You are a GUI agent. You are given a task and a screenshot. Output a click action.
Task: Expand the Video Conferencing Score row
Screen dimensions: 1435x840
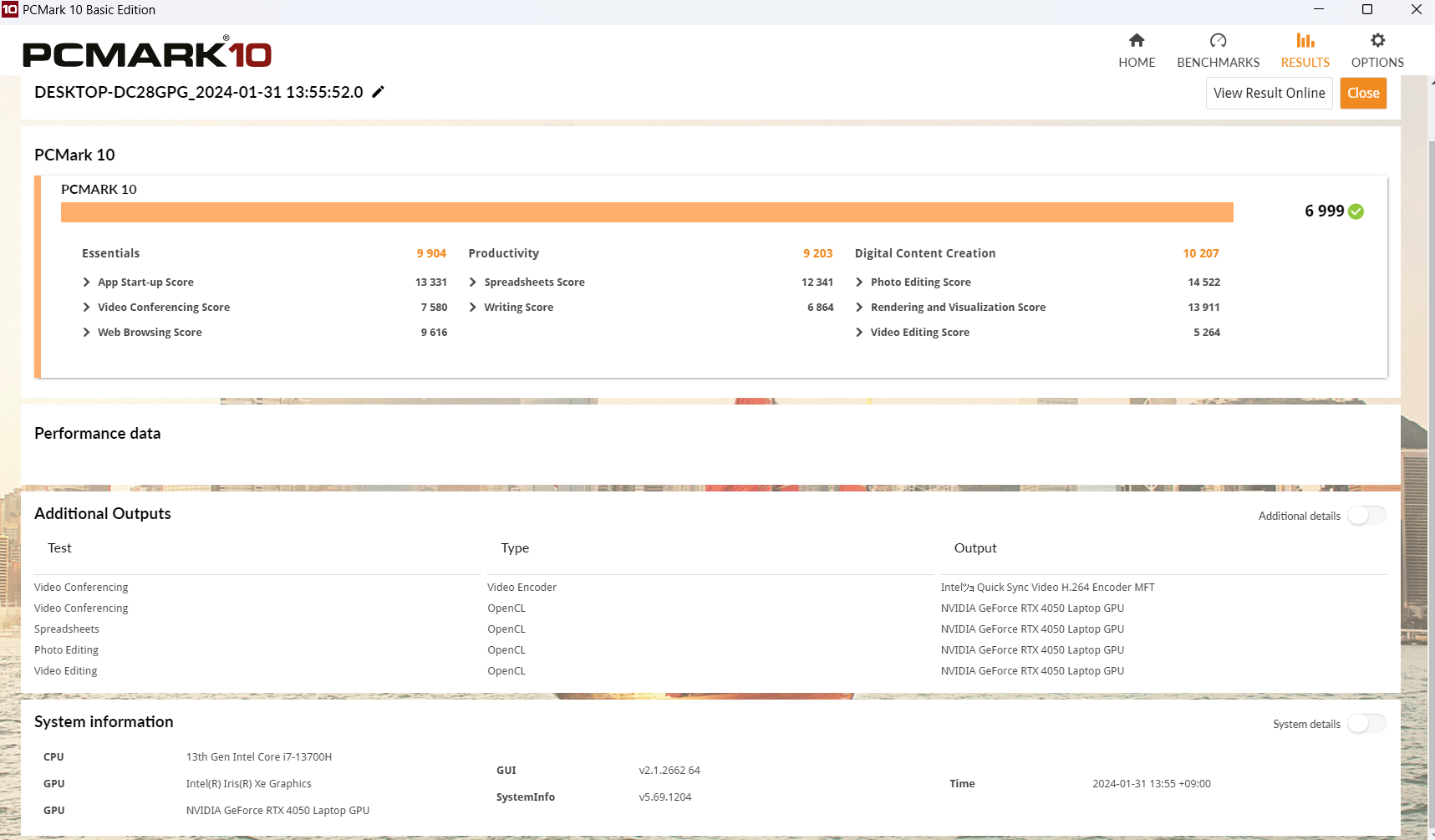tap(87, 308)
